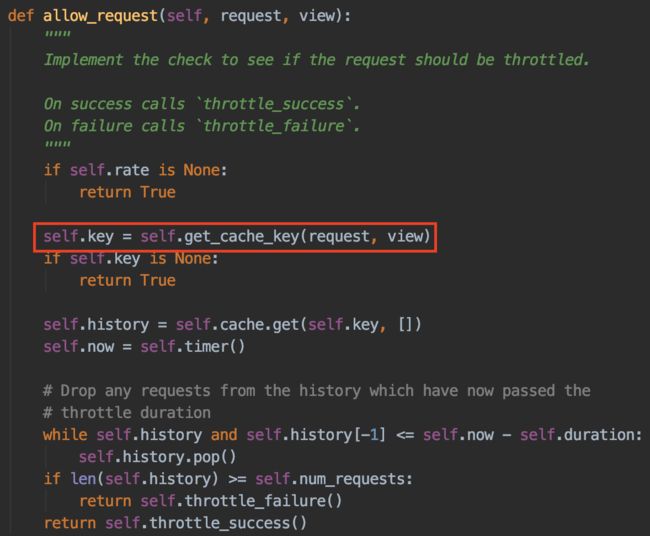The height and width of the screenshot is (536, 650).
Task: Click the line 'self.history.pop()'
Action: (158, 457)
